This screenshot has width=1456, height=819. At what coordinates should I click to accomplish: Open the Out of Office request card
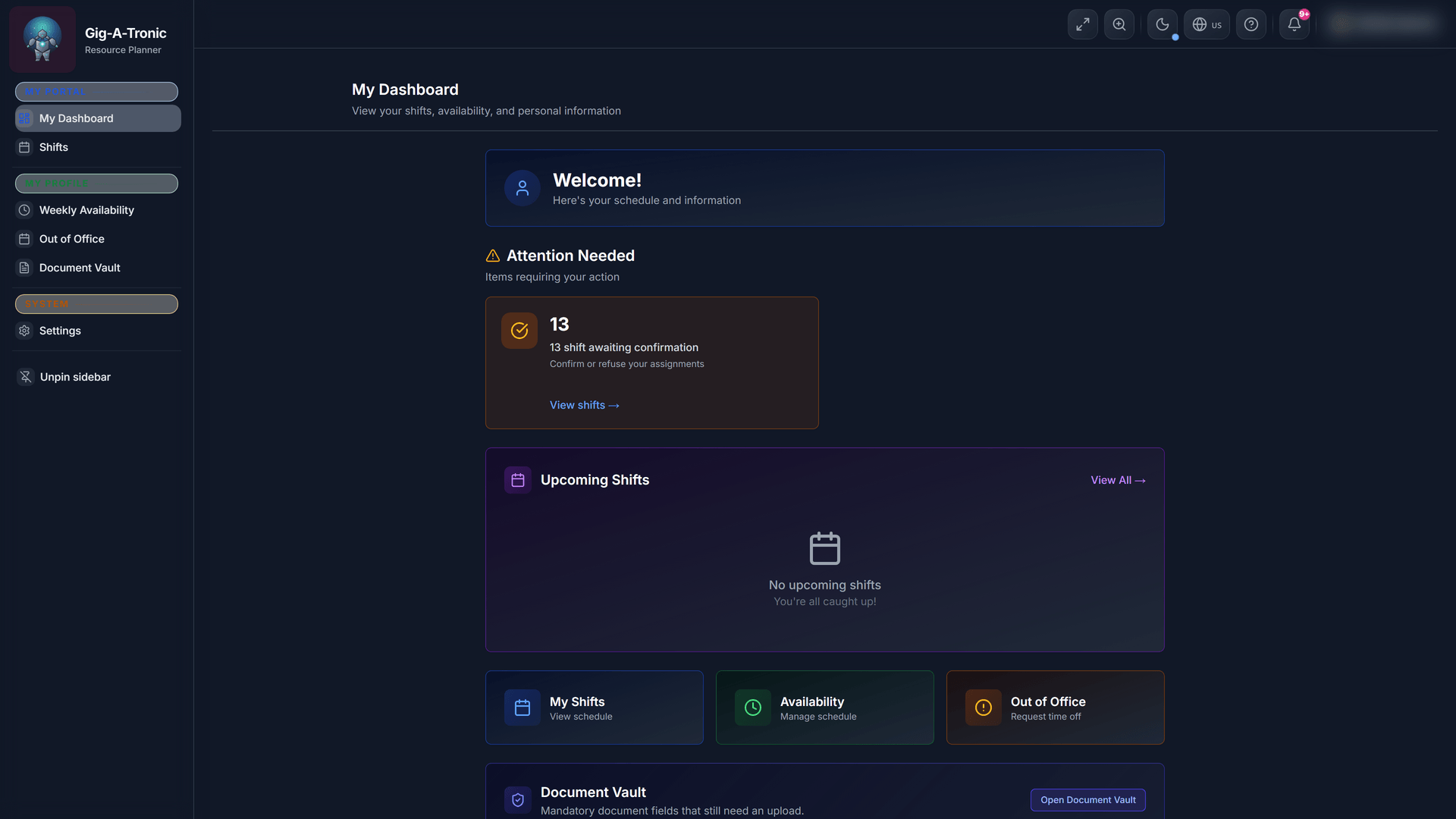pyautogui.click(x=1056, y=708)
